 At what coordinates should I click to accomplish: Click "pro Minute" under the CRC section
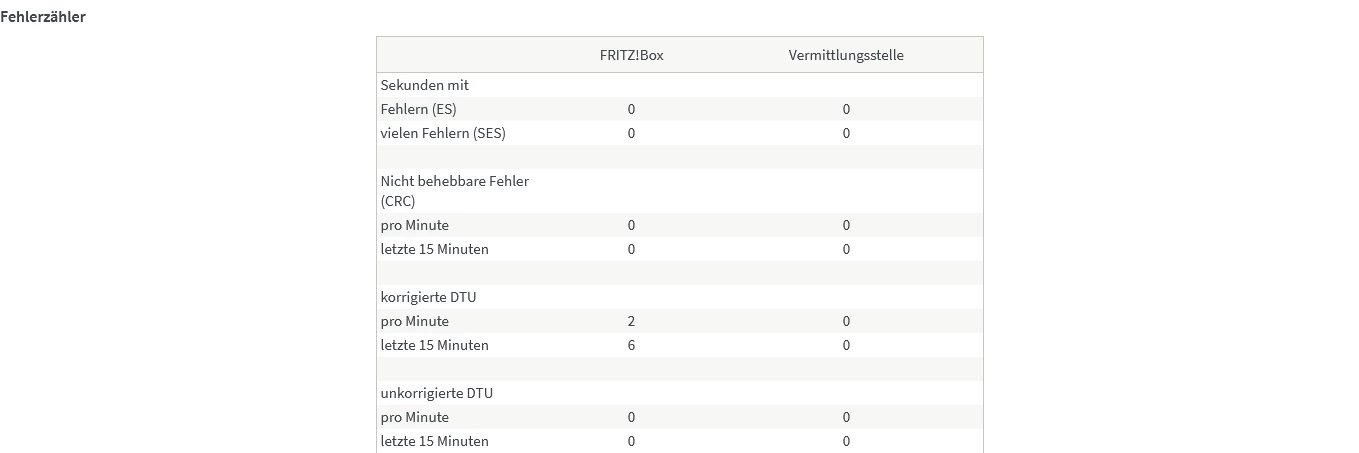(414, 225)
